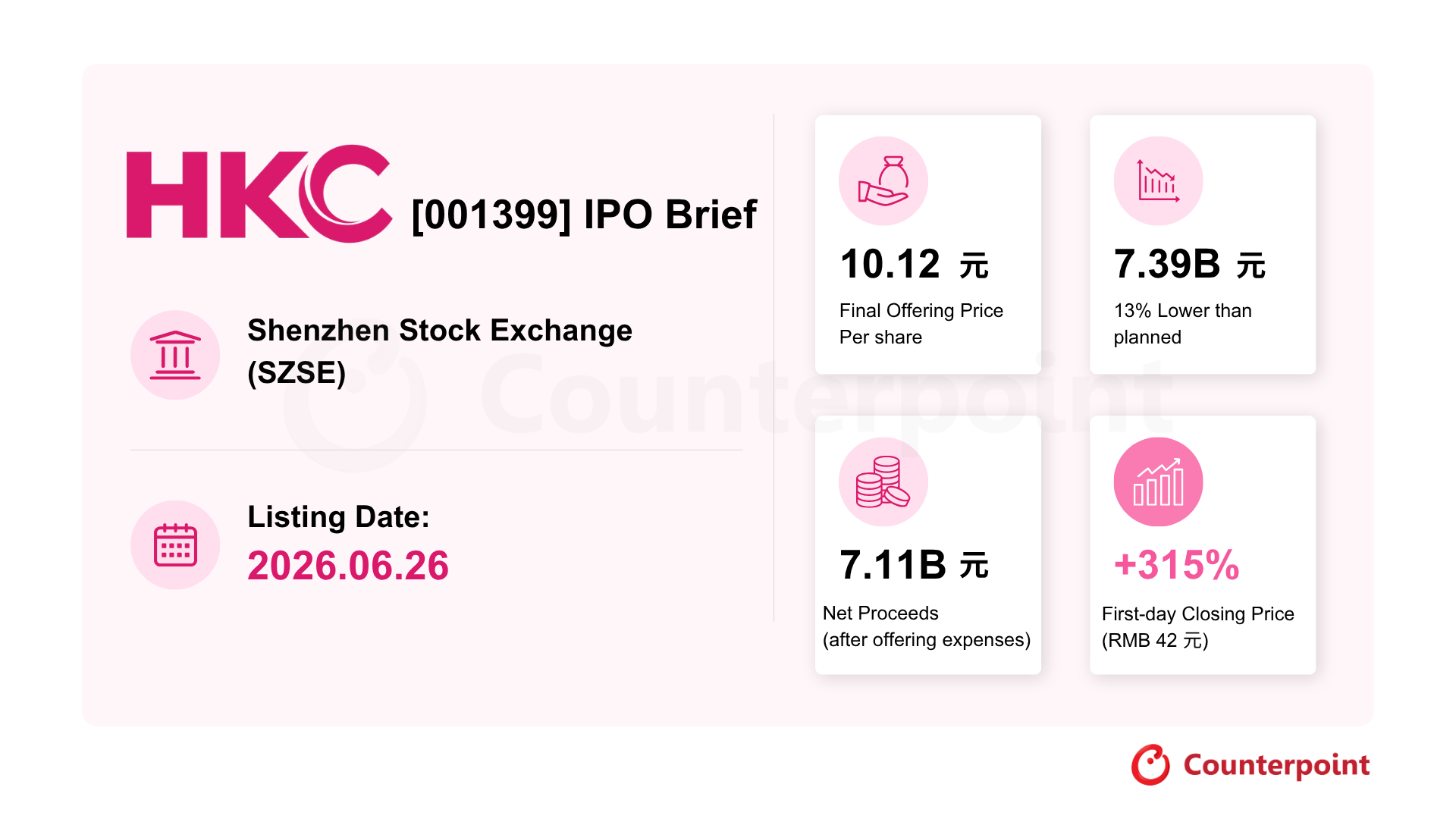Screen dimensions: 1456x819
Task: Click the rising bar chart icon
Action: (1158, 482)
